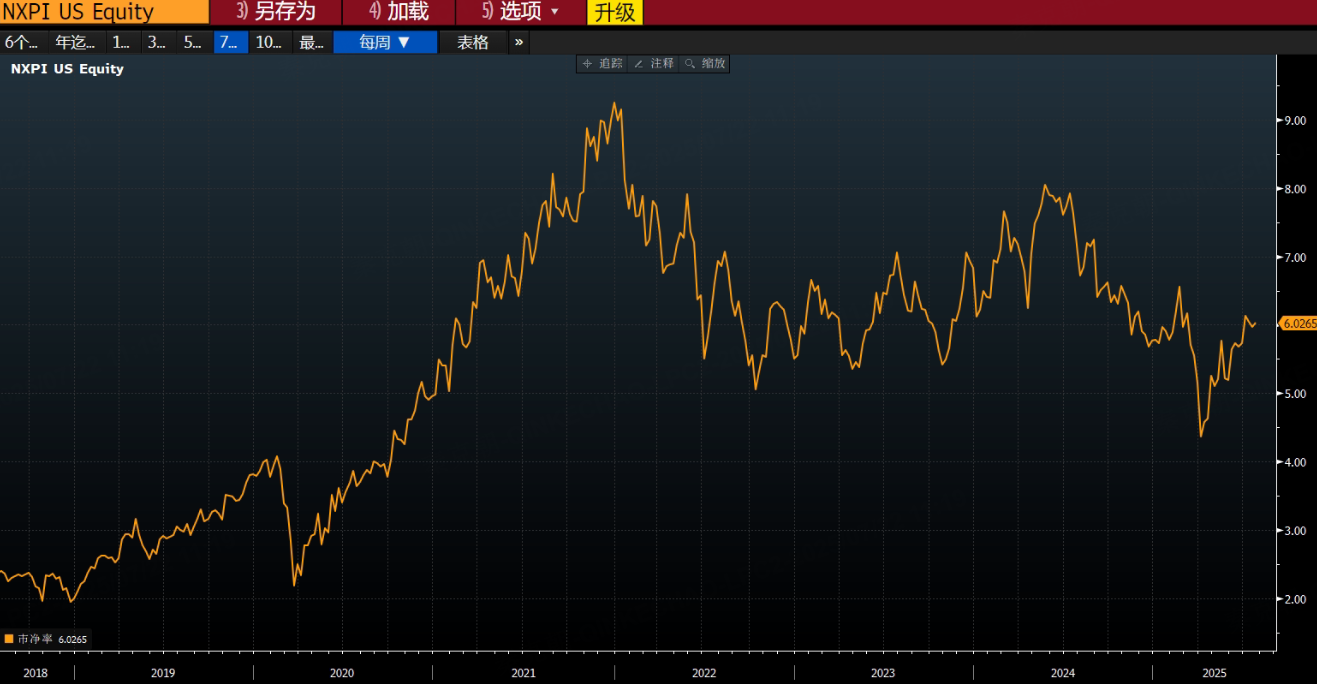Click the NXPI US Equity security field

[x=104, y=12]
